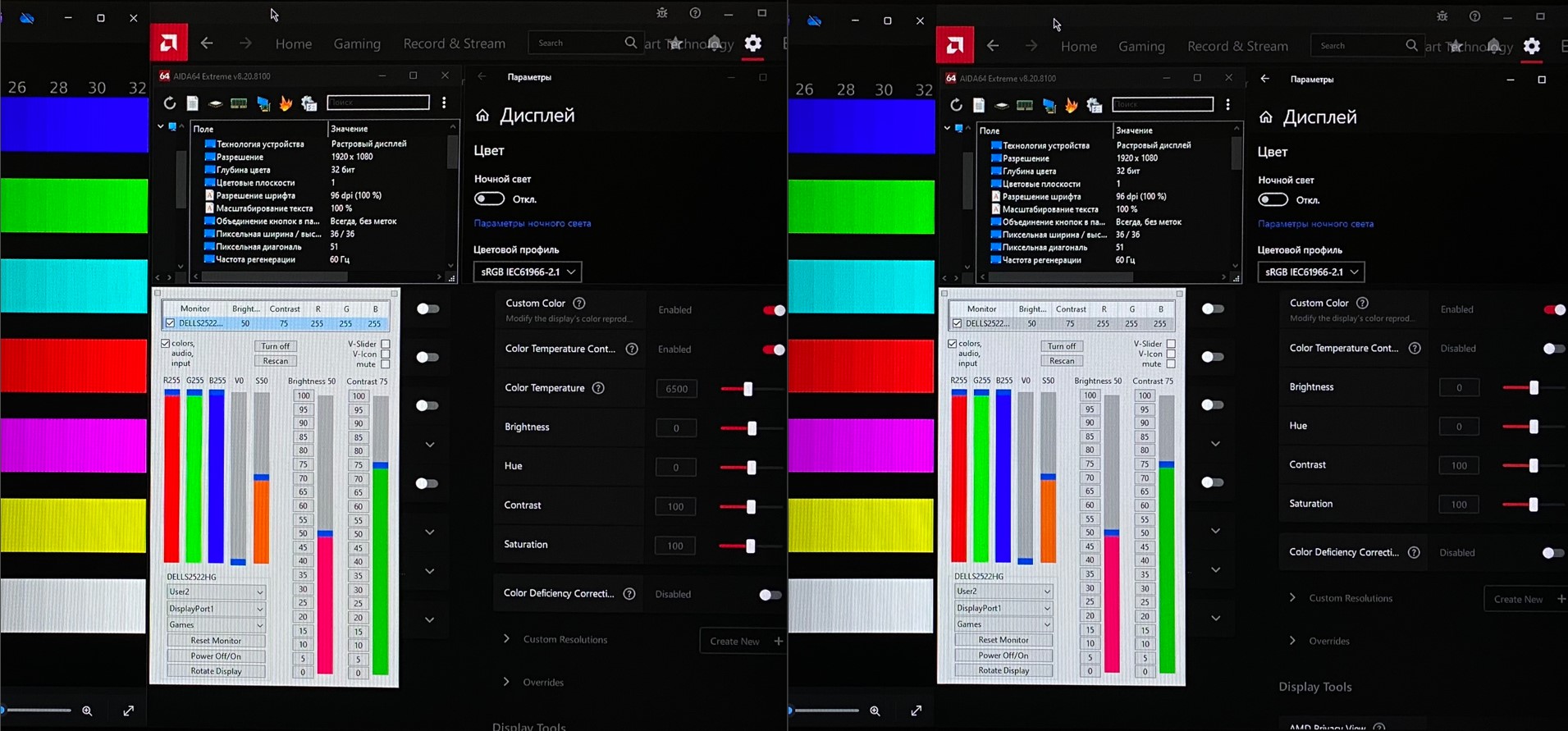1568x731 pixels.
Task: Open the User2 dropdown in right monitor tool
Action: [1003, 591]
